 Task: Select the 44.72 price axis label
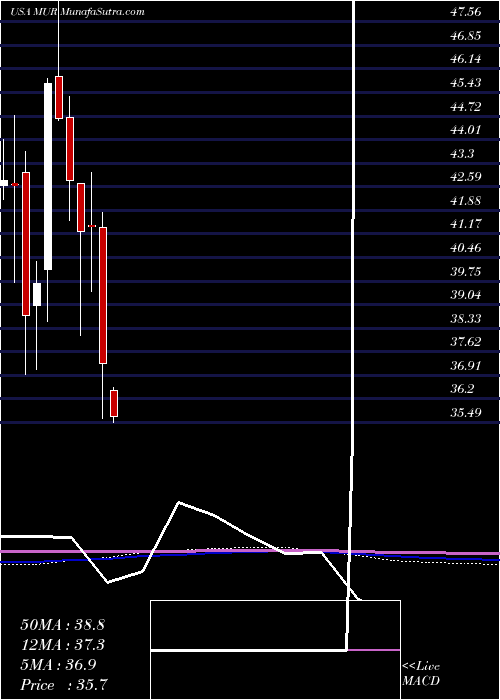click(466, 107)
